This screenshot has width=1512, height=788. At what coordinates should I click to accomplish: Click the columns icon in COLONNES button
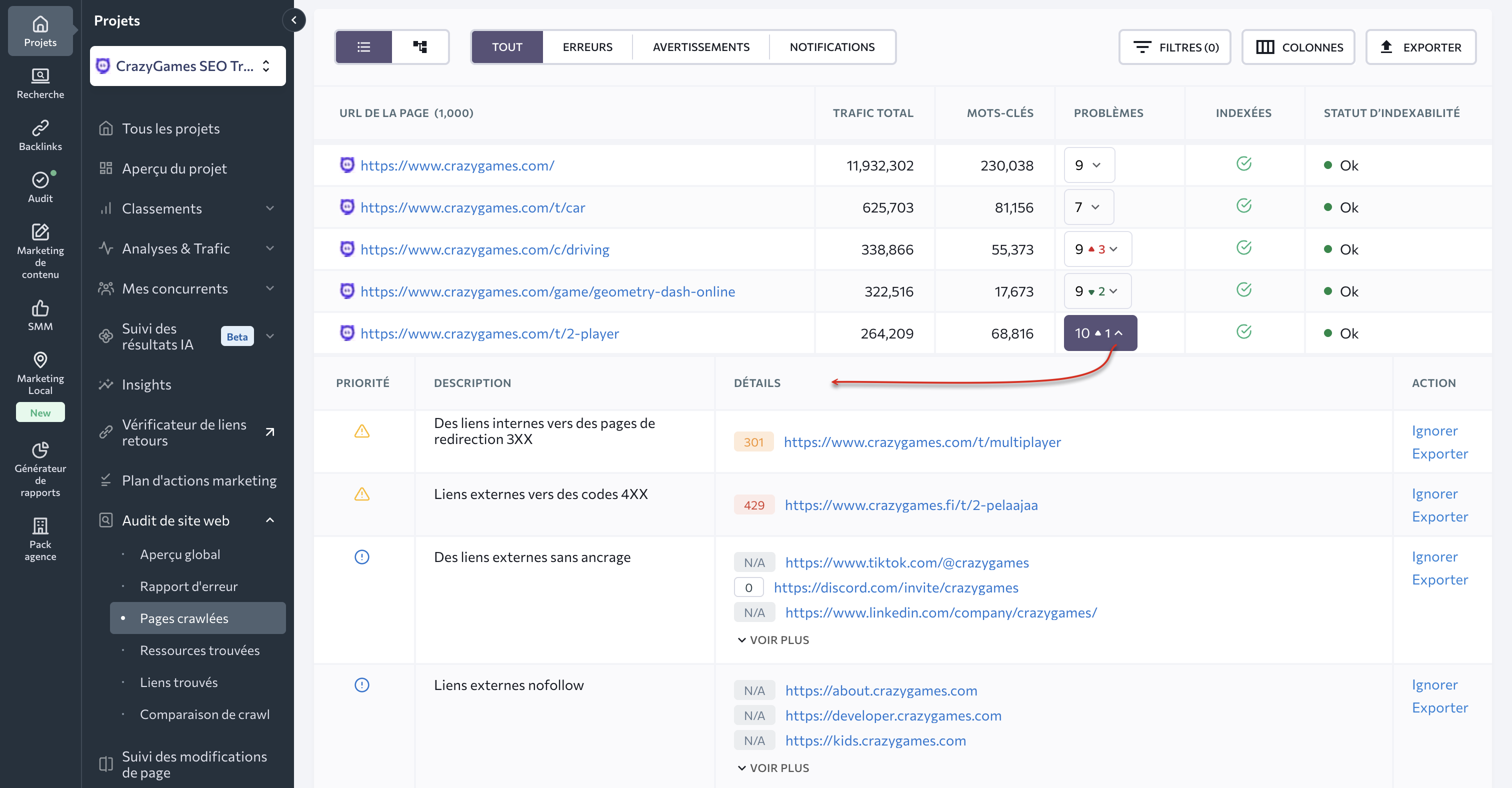coord(1265,47)
